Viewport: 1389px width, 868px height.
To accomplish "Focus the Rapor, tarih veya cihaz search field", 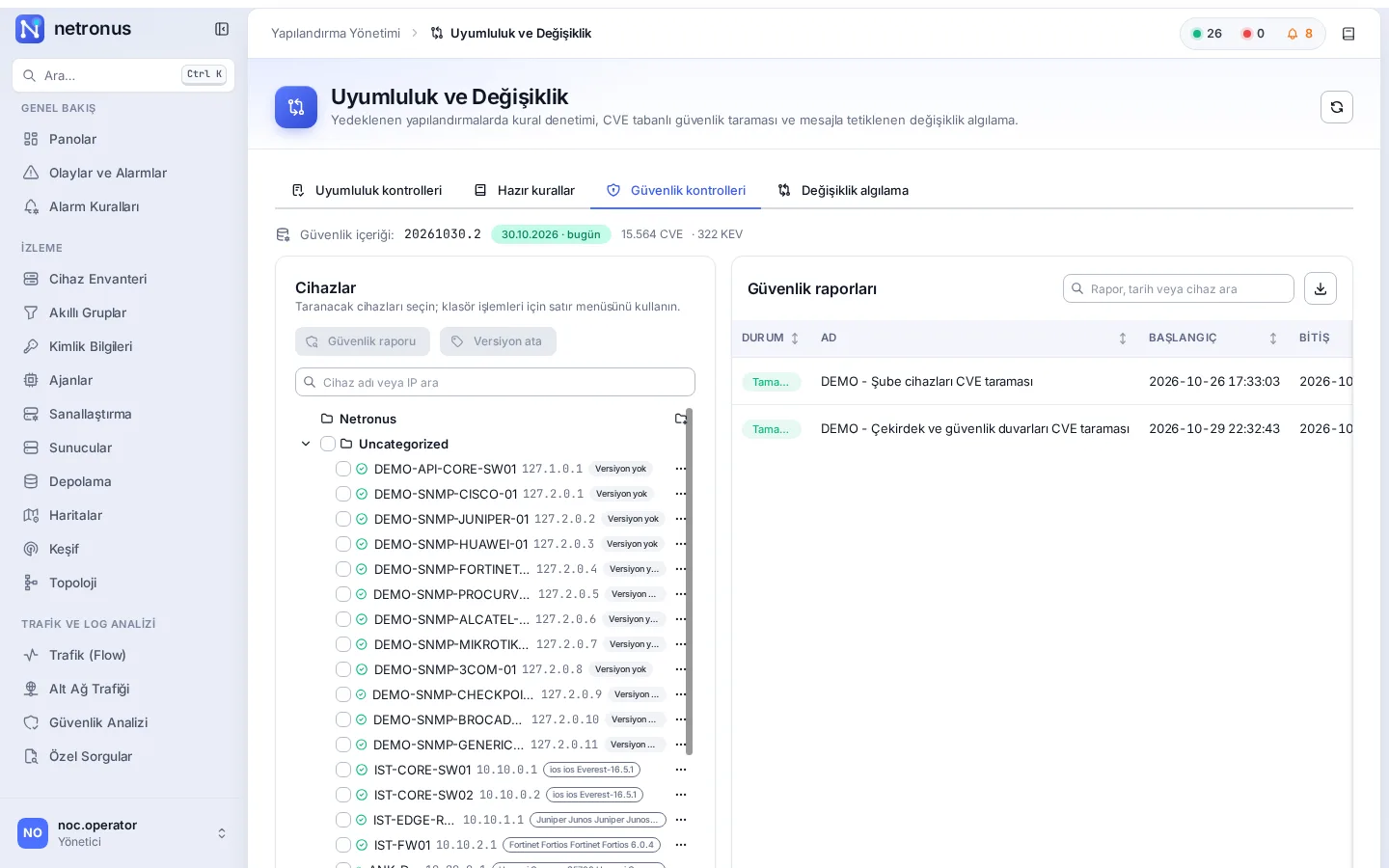I will (x=1178, y=288).
